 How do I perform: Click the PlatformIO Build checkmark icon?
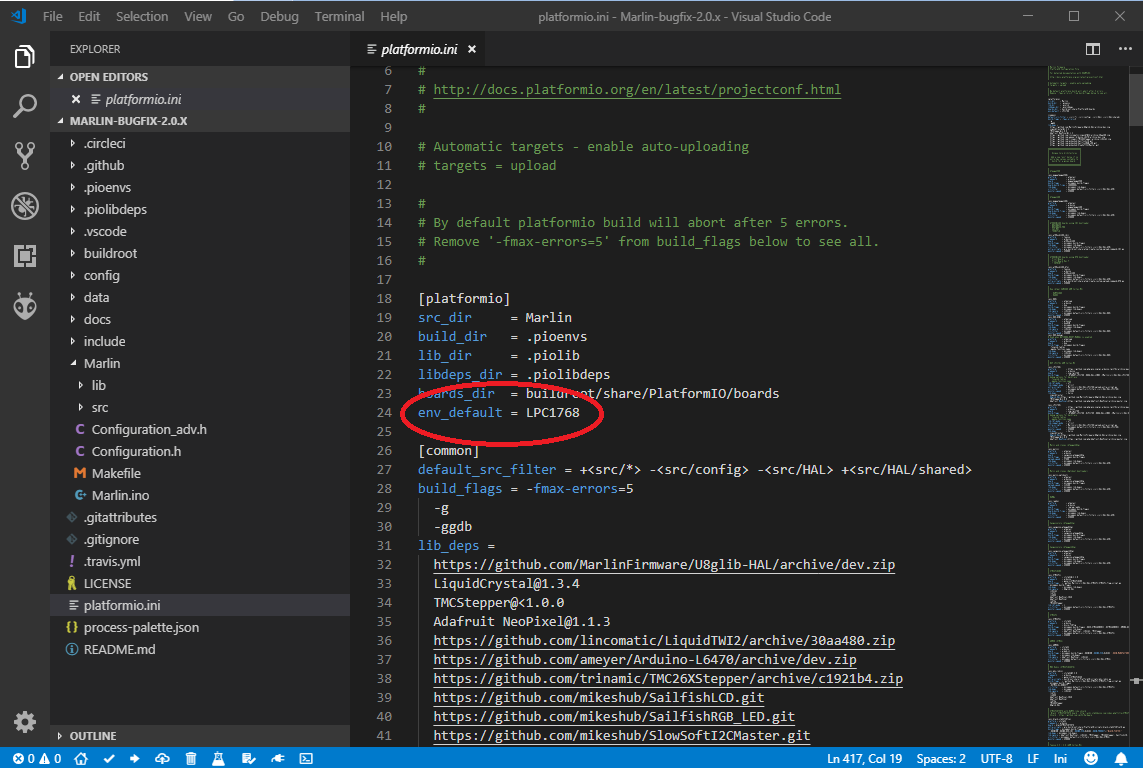click(x=109, y=759)
